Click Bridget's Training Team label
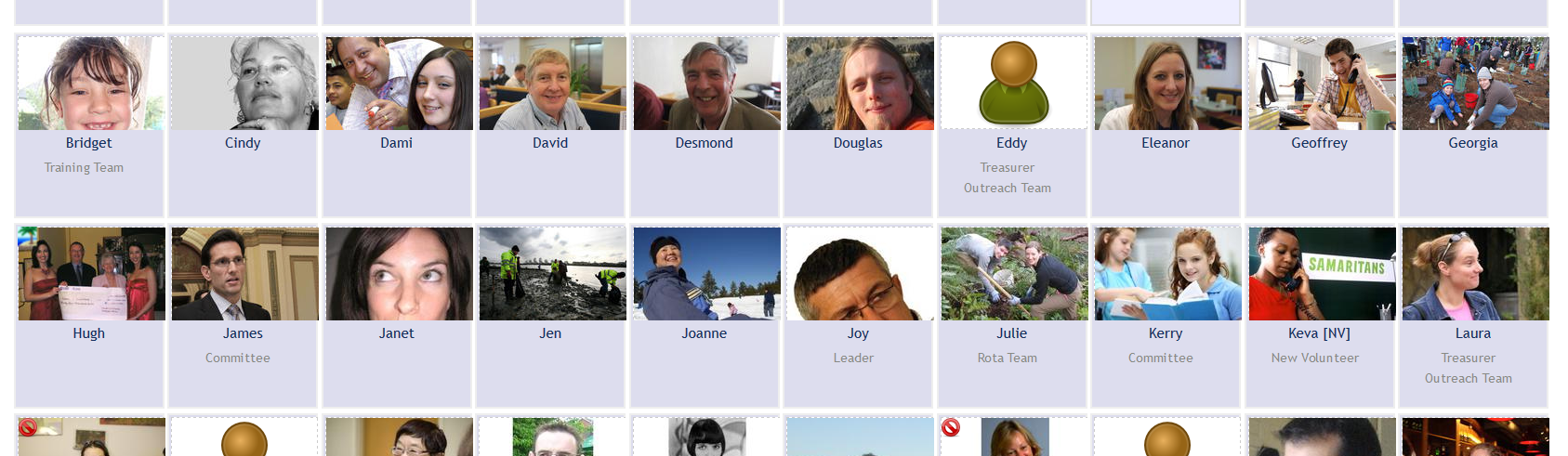The width and height of the screenshot is (1568, 456). (84, 168)
